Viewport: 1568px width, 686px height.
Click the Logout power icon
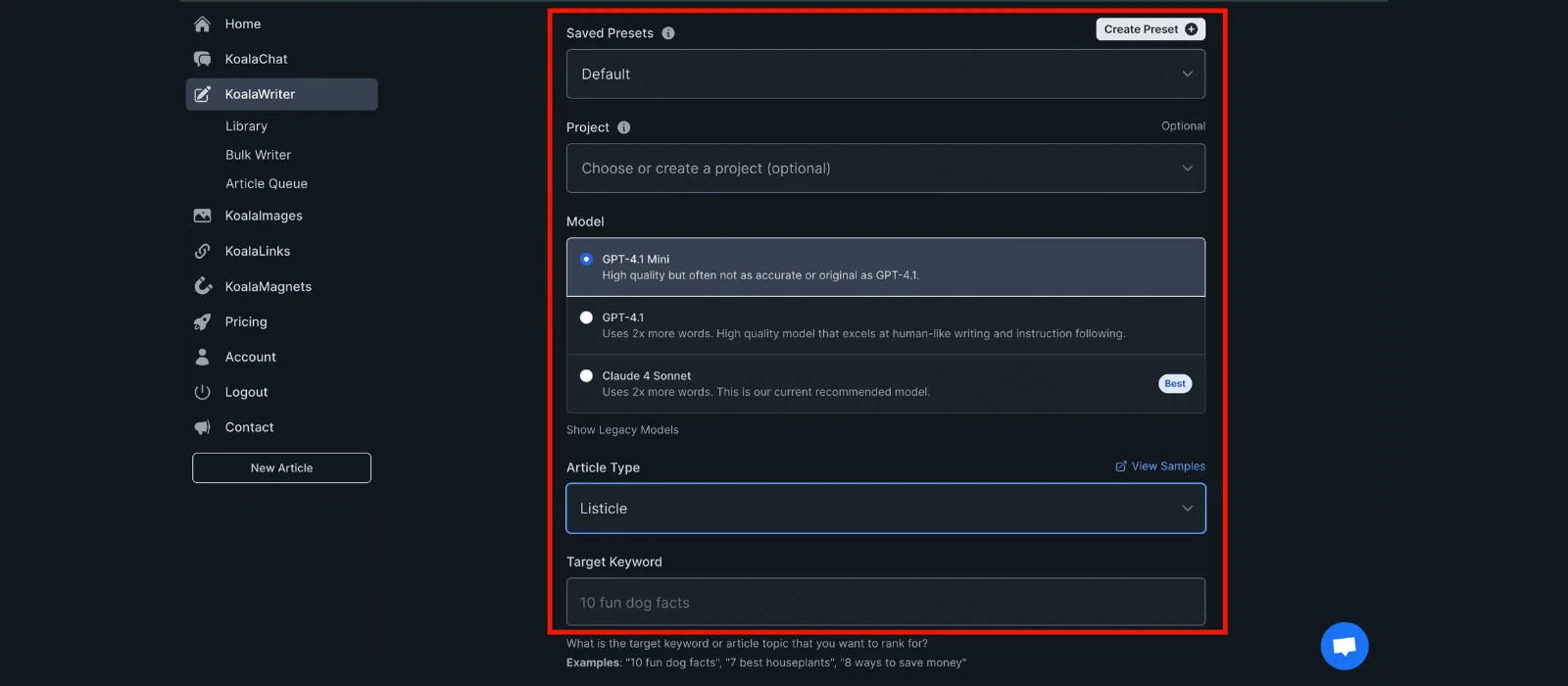(202, 392)
